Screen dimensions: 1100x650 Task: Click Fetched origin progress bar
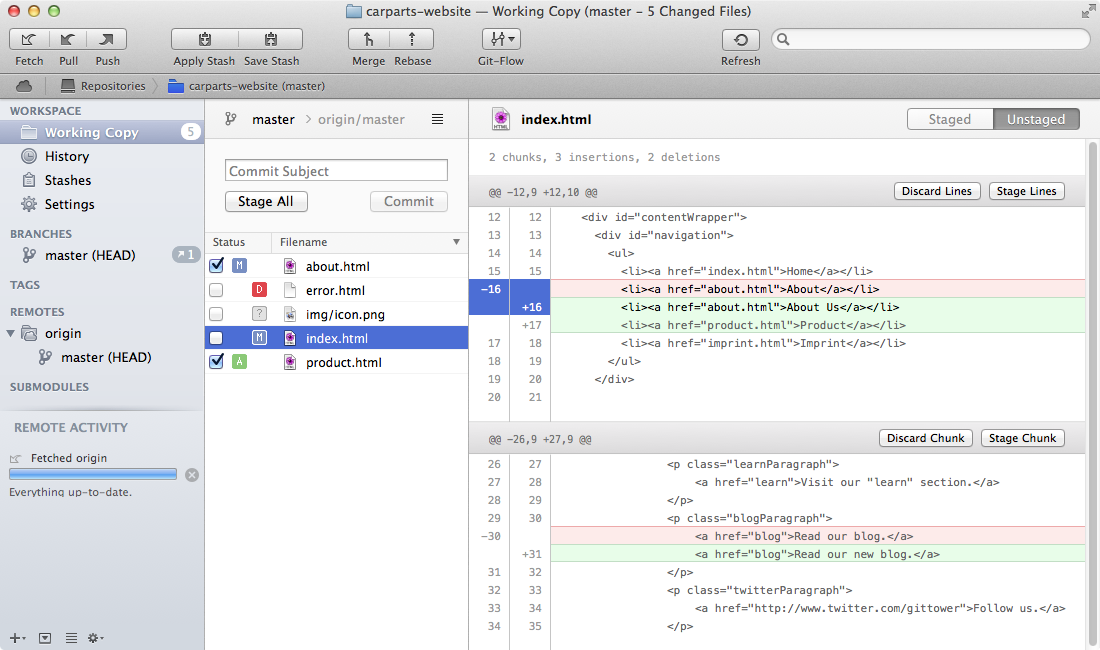[x=93, y=475]
